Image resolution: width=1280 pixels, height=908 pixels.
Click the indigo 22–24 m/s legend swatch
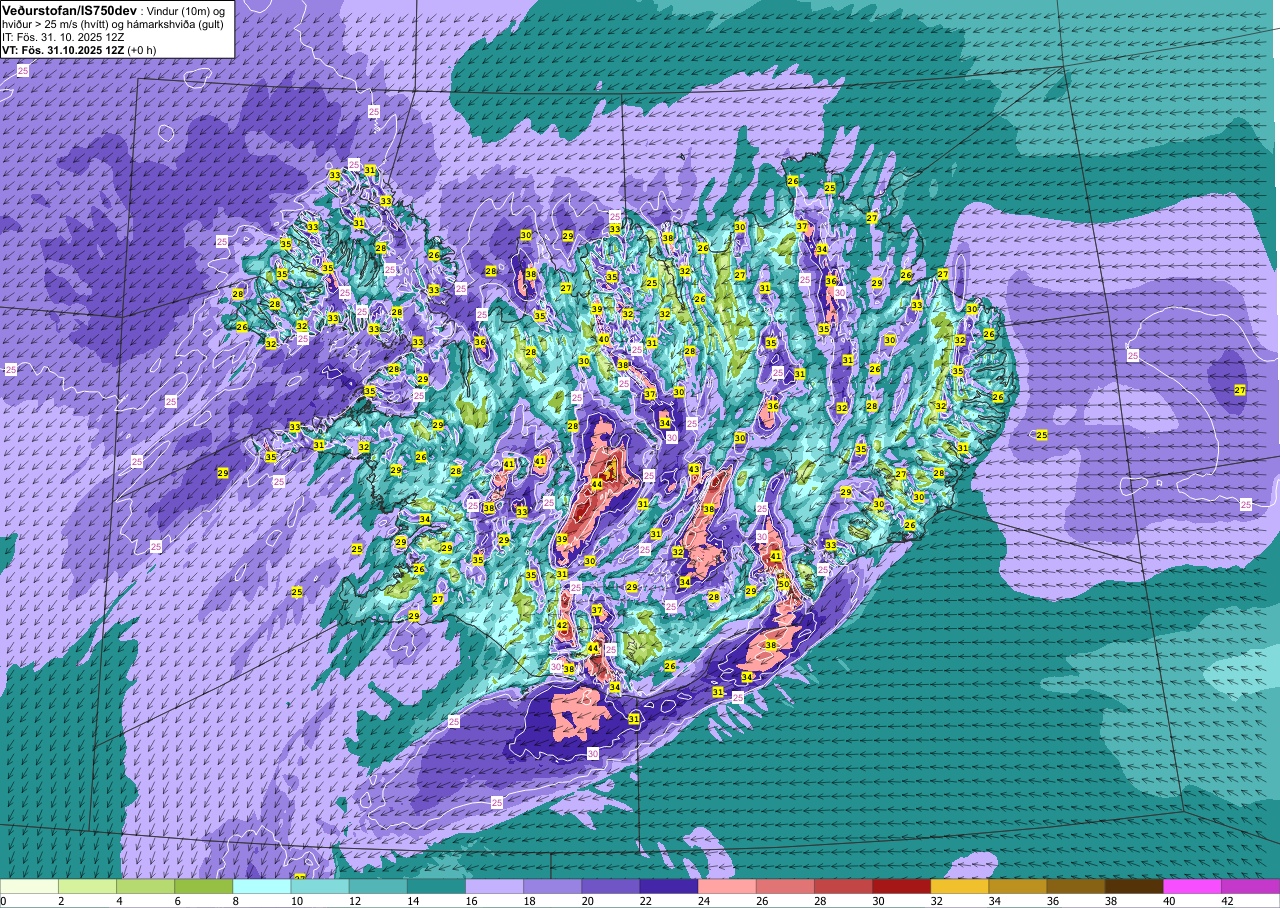(669, 886)
